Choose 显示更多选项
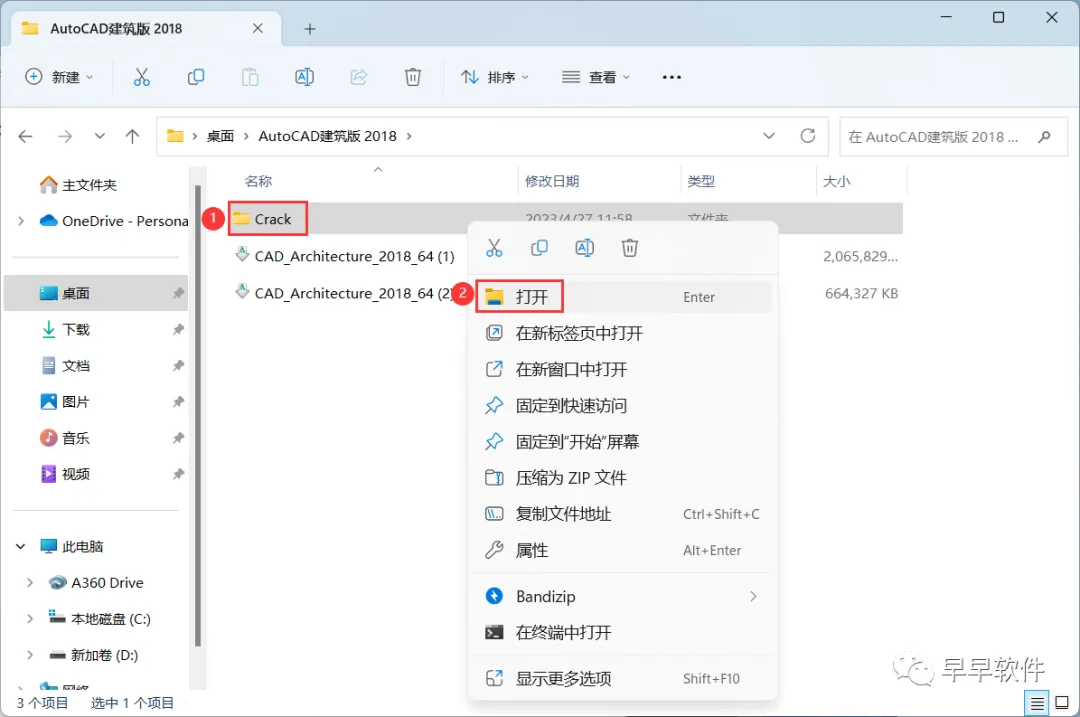 coord(623,678)
